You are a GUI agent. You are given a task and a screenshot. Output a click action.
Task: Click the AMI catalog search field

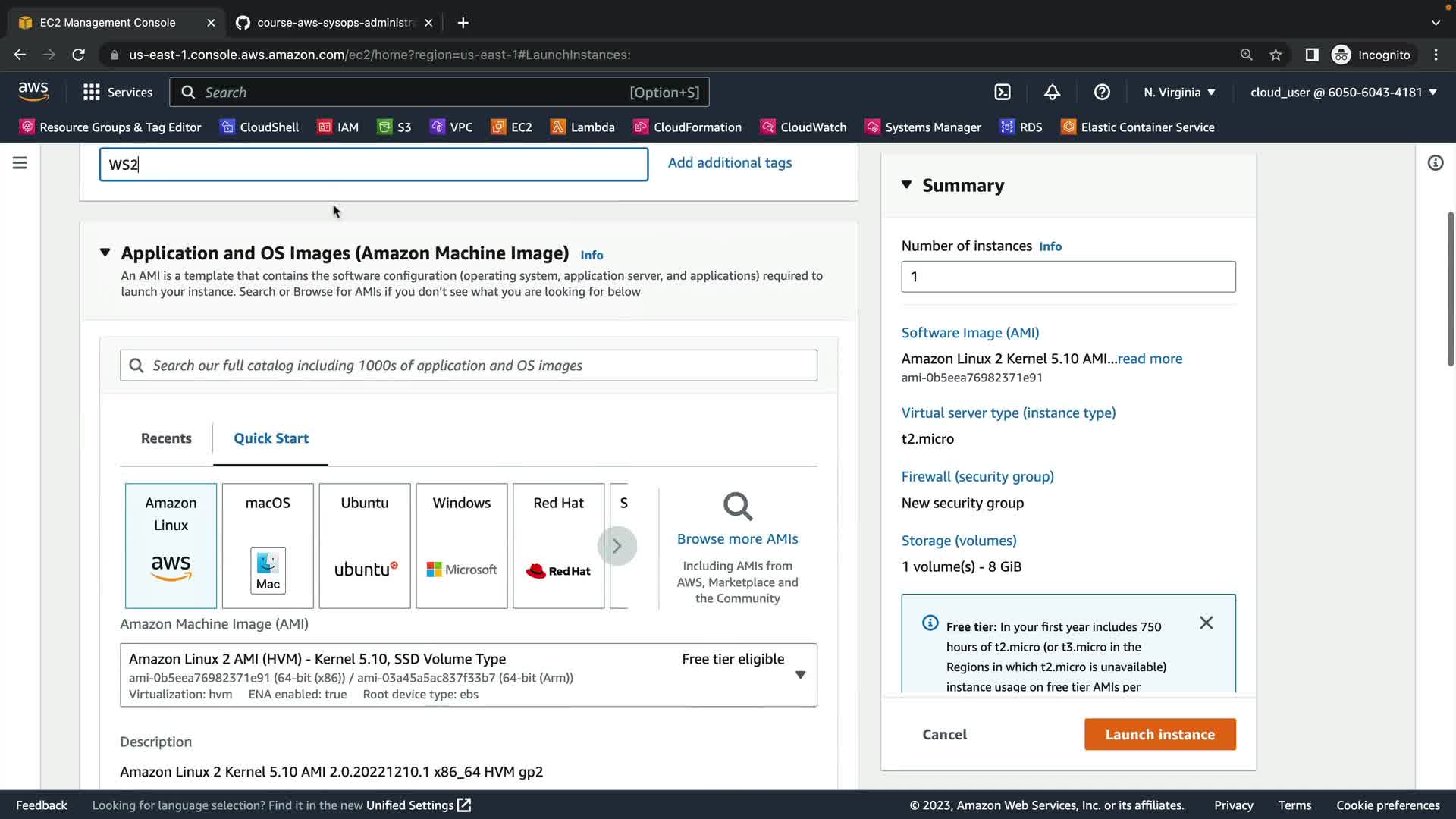pos(468,366)
